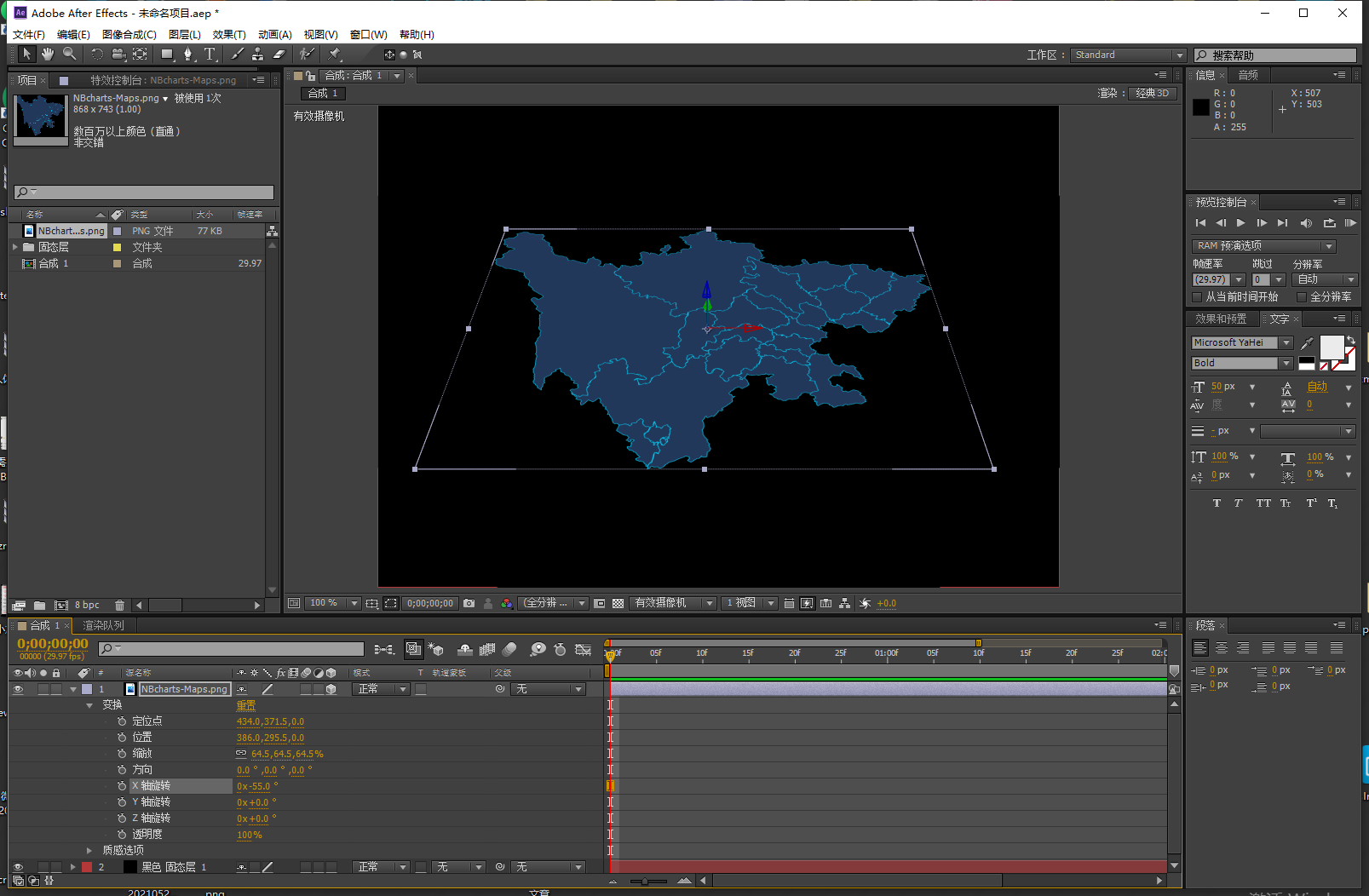1369x896 pixels.
Task: Switch to the 渲染队列 tab
Action: point(103,625)
